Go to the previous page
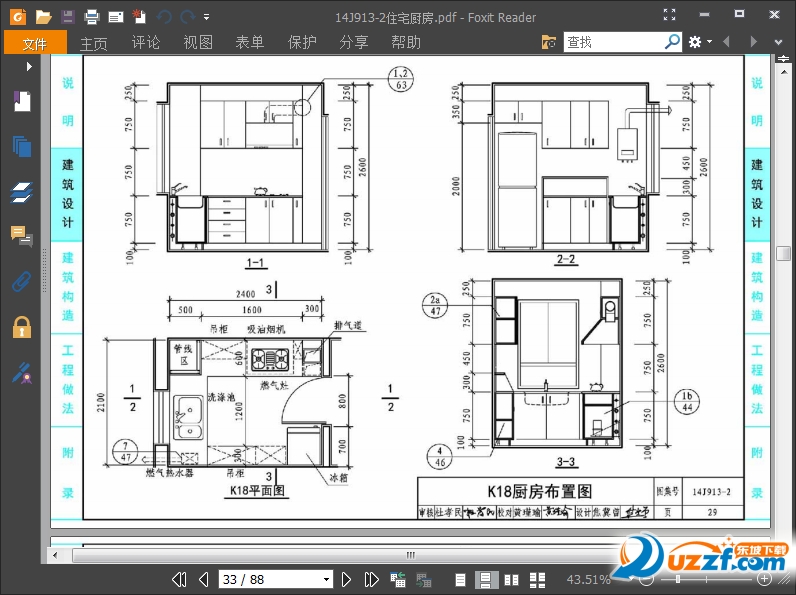The image size is (796, 595). click(204, 579)
